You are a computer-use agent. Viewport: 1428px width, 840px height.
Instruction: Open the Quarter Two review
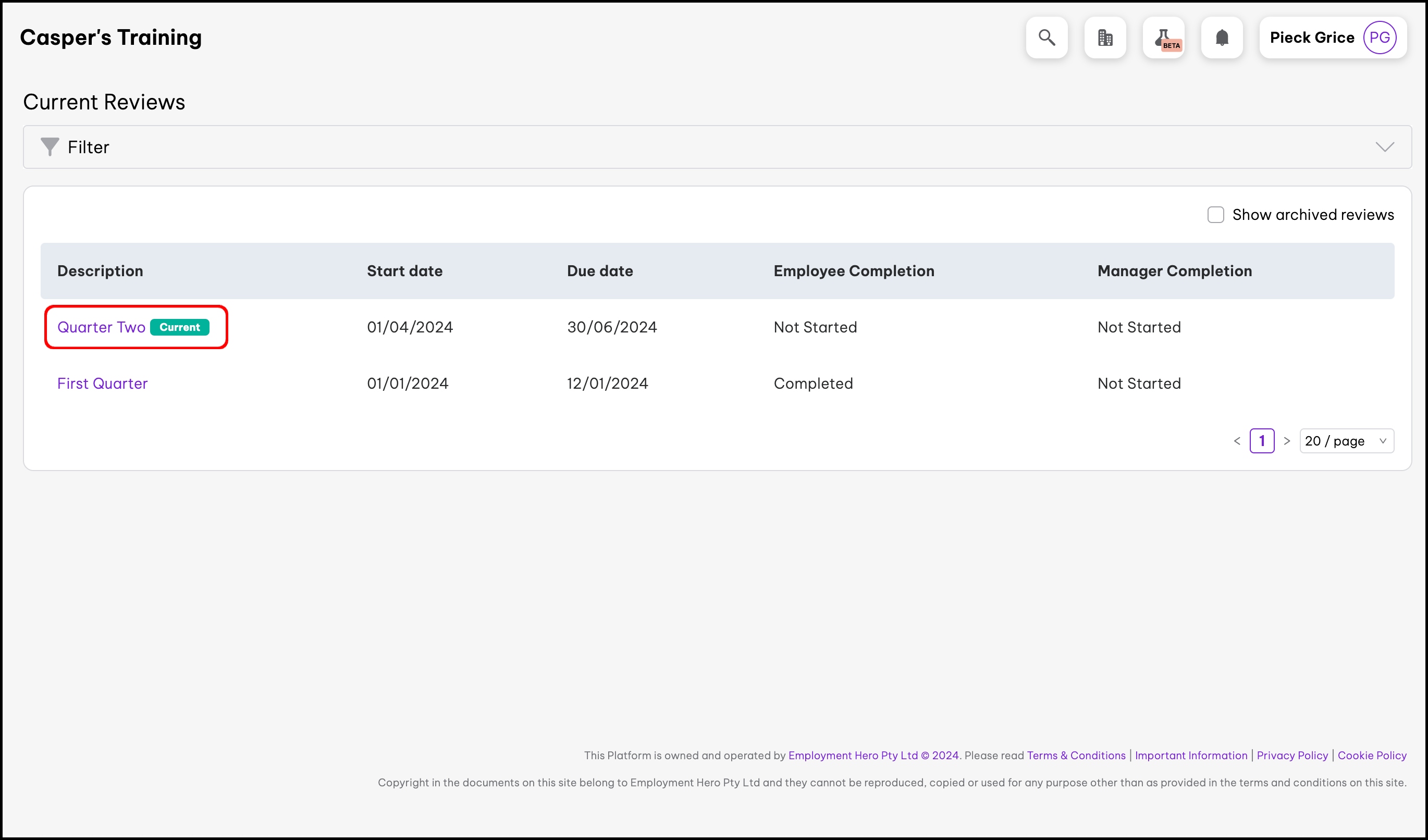(x=102, y=327)
